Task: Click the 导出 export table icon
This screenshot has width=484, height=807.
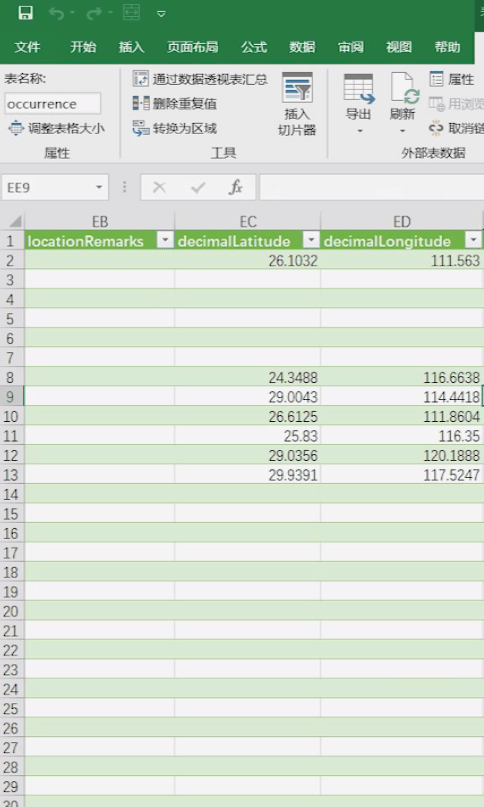Action: pyautogui.click(x=359, y=88)
